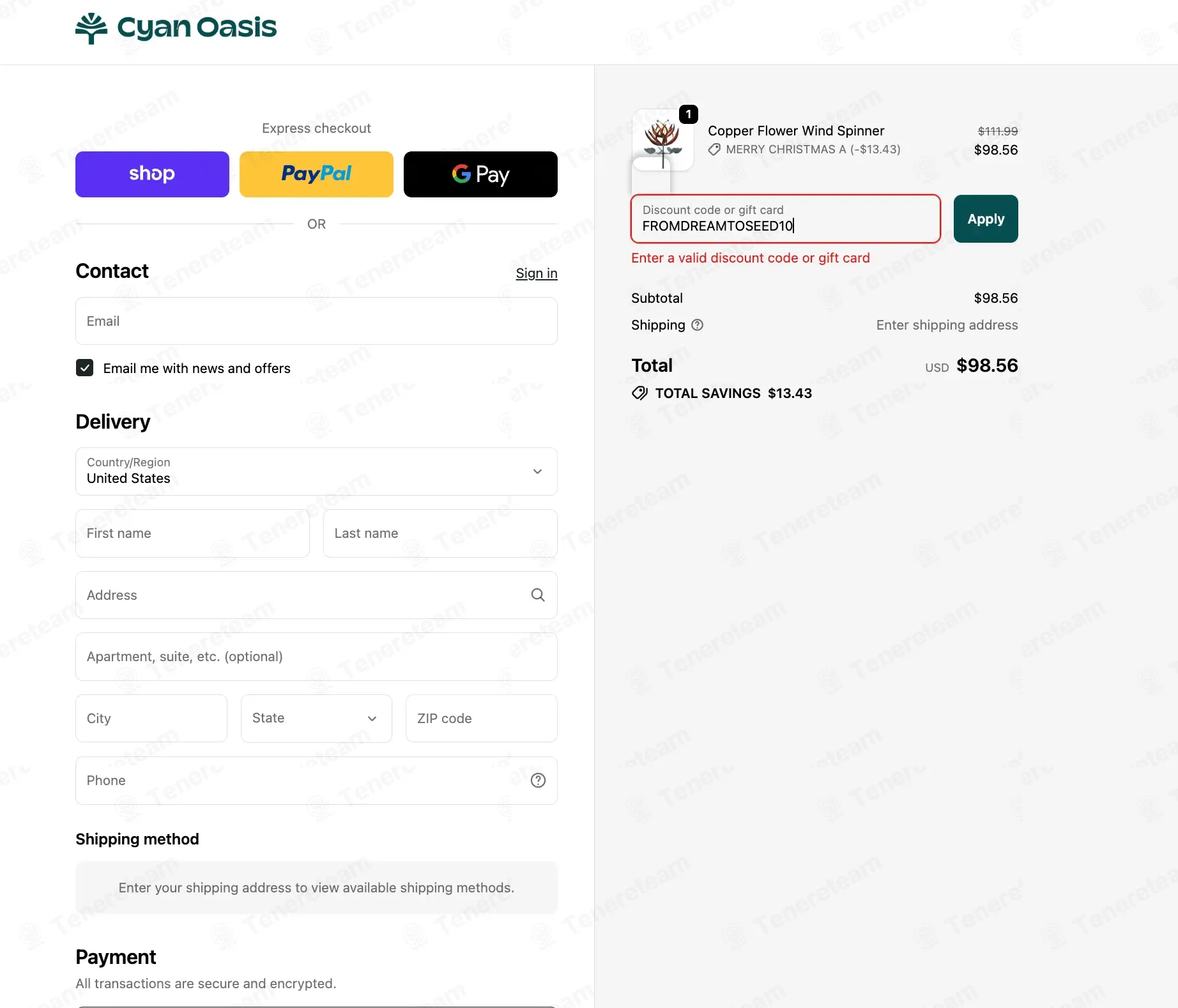Image resolution: width=1178 pixels, height=1008 pixels.
Task: Uncheck Email me with news and offers
Action: click(x=84, y=368)
